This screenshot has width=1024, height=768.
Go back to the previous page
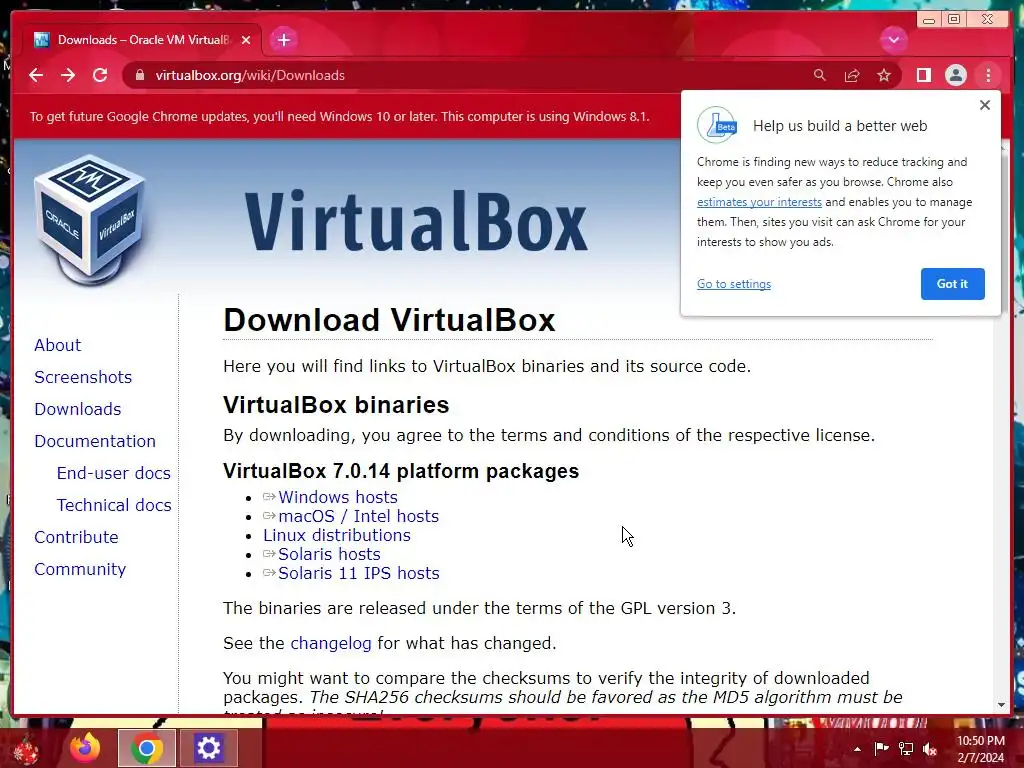[36, 75]
